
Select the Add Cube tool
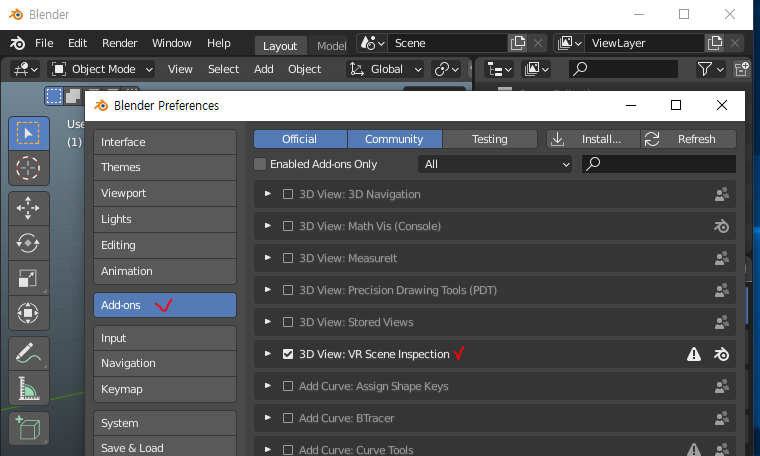(29, 428)
